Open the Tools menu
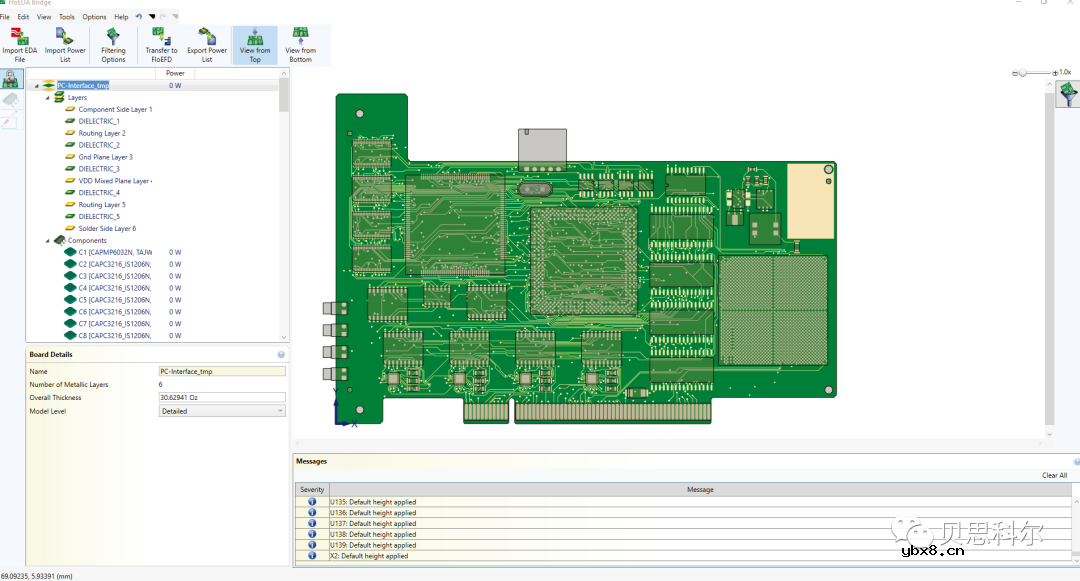1080x581 pixels. click(66, 16)
